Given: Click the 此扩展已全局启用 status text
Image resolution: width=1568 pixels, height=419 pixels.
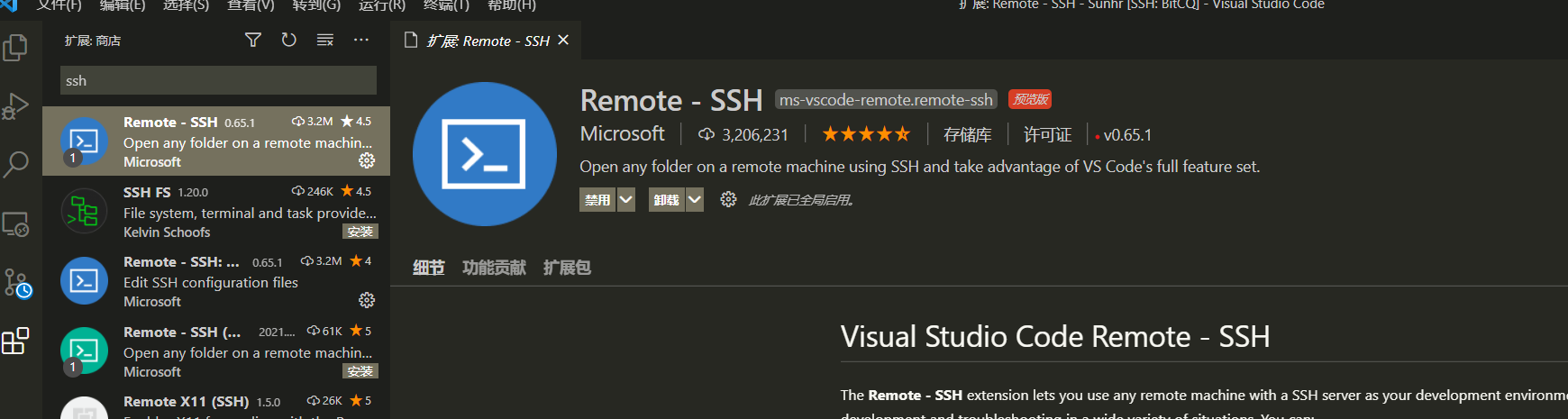Looking at the screenshot, I should (801, 200).
